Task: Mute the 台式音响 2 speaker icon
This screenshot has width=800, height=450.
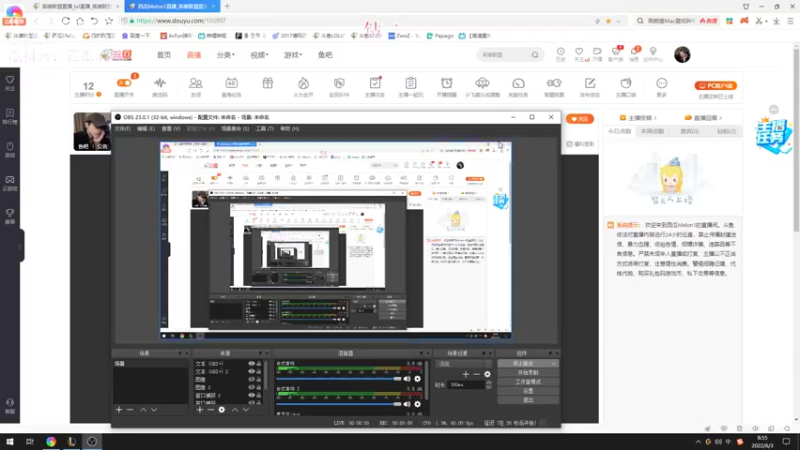Action: pos(407,404)
